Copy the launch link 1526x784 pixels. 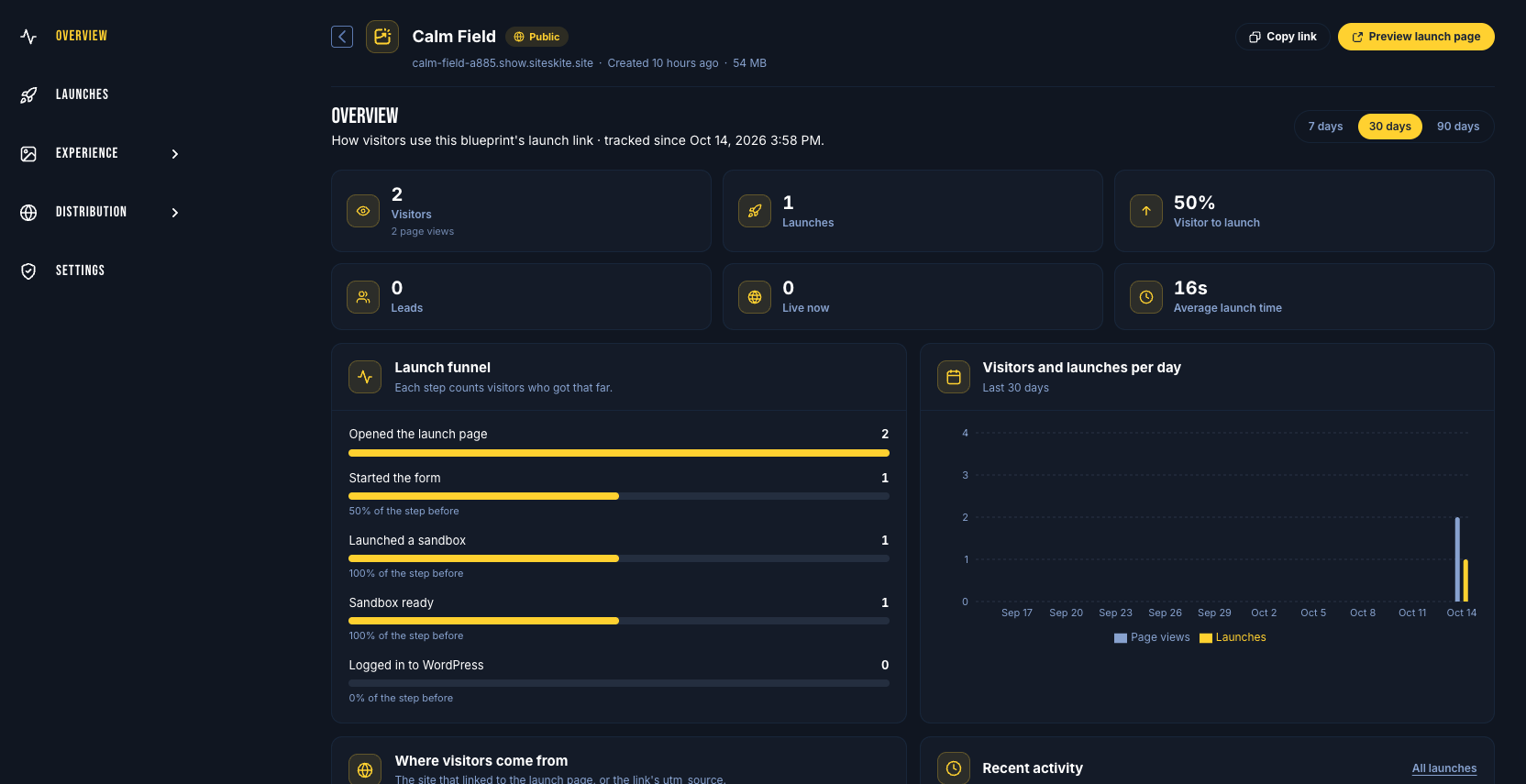point(1283,37)
